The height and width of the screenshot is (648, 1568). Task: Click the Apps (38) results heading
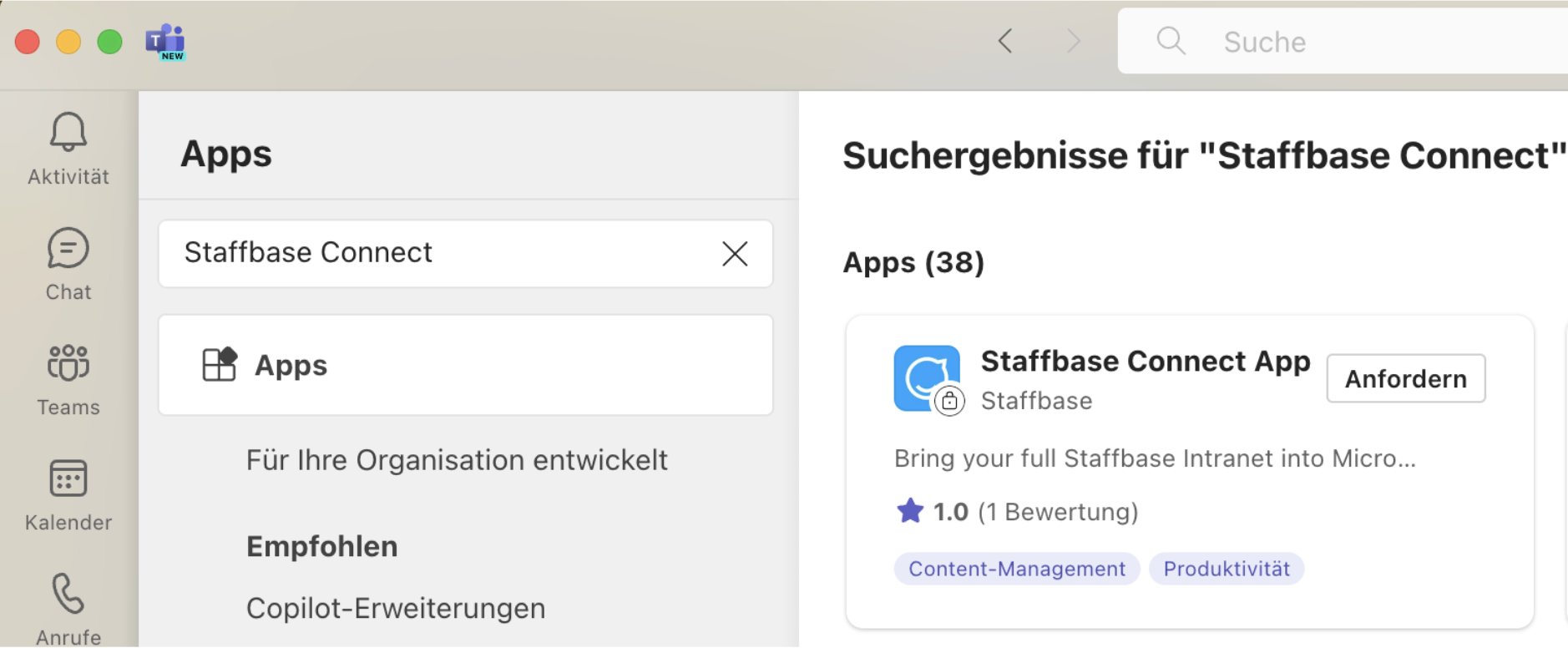point(913,262)
